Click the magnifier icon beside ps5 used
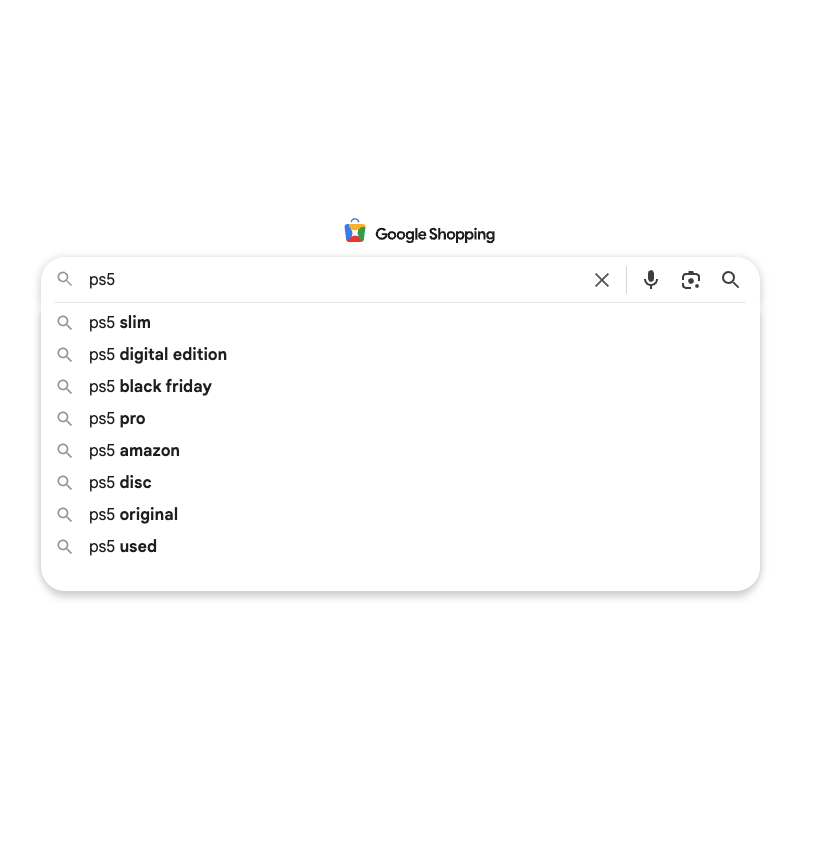834x863 pixels. pos(65,546)
